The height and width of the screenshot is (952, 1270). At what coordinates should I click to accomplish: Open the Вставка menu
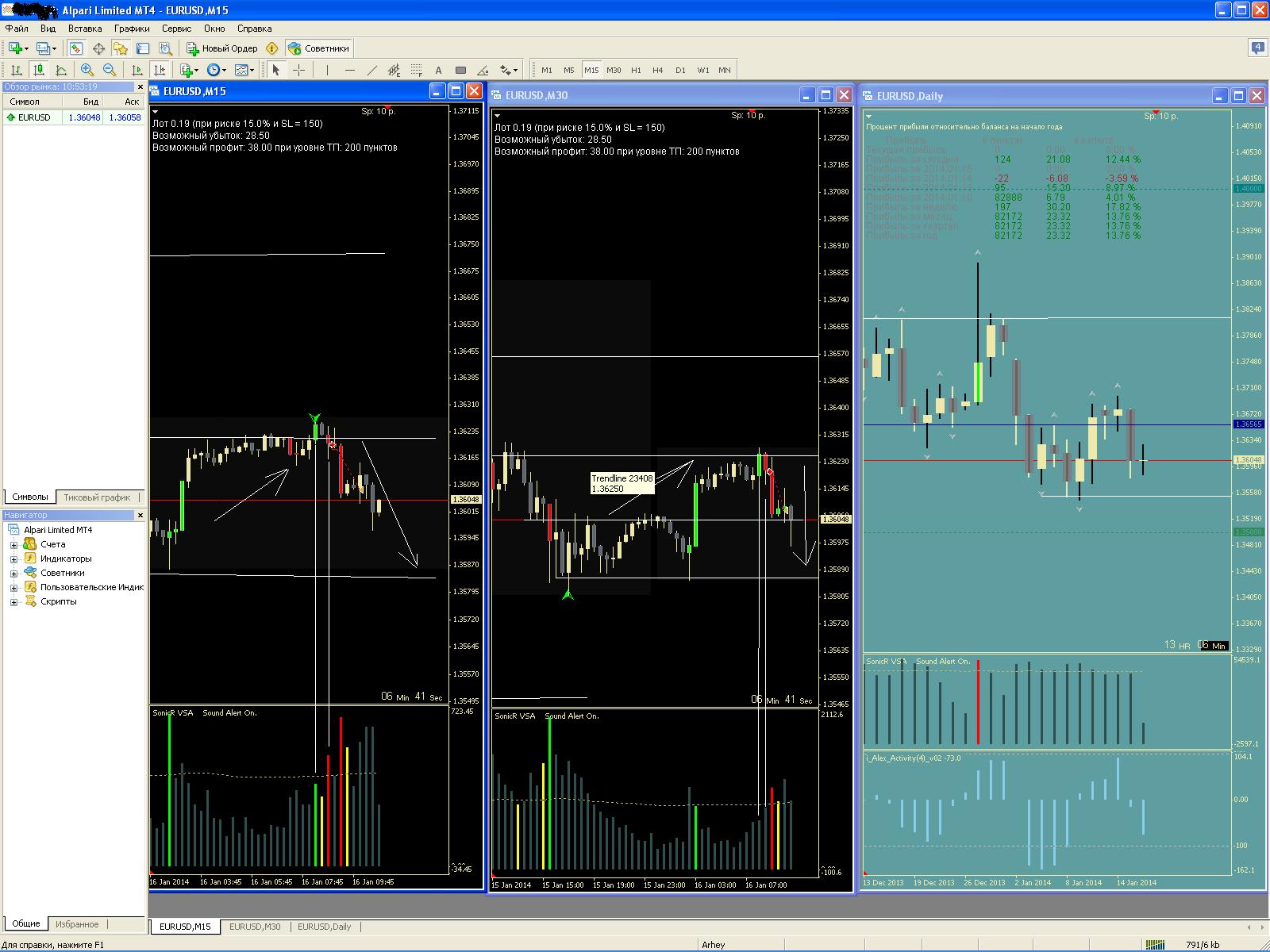[x=85, y=29]
